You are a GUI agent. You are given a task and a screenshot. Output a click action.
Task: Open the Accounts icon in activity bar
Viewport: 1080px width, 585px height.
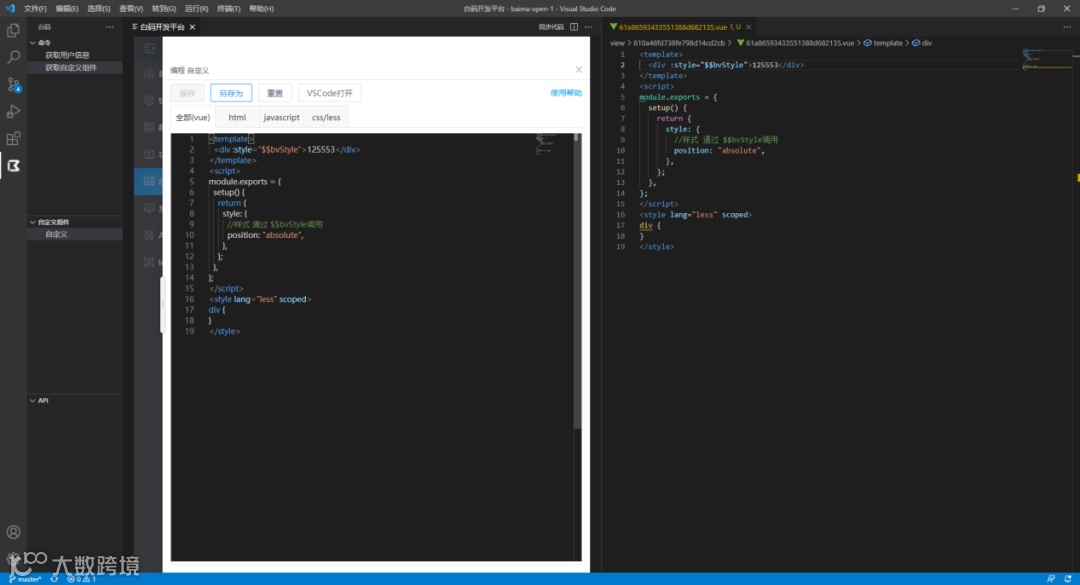click(13, 532)
